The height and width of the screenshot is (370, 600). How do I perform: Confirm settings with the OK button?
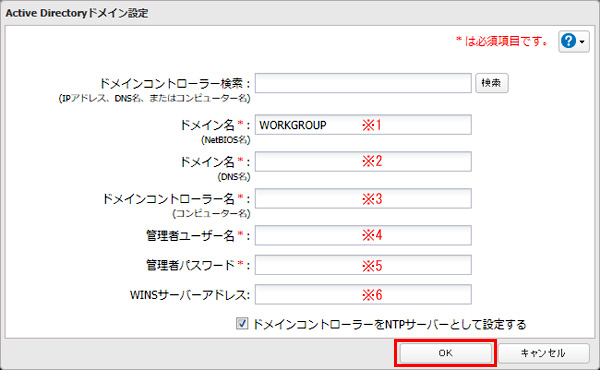(445, 353)
